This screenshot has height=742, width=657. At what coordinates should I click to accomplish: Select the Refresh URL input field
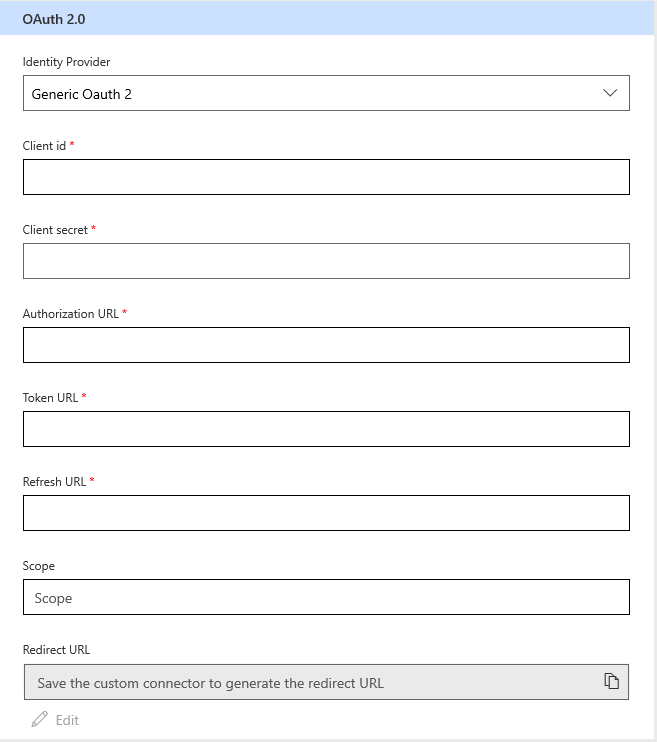[x=326, y=513]
